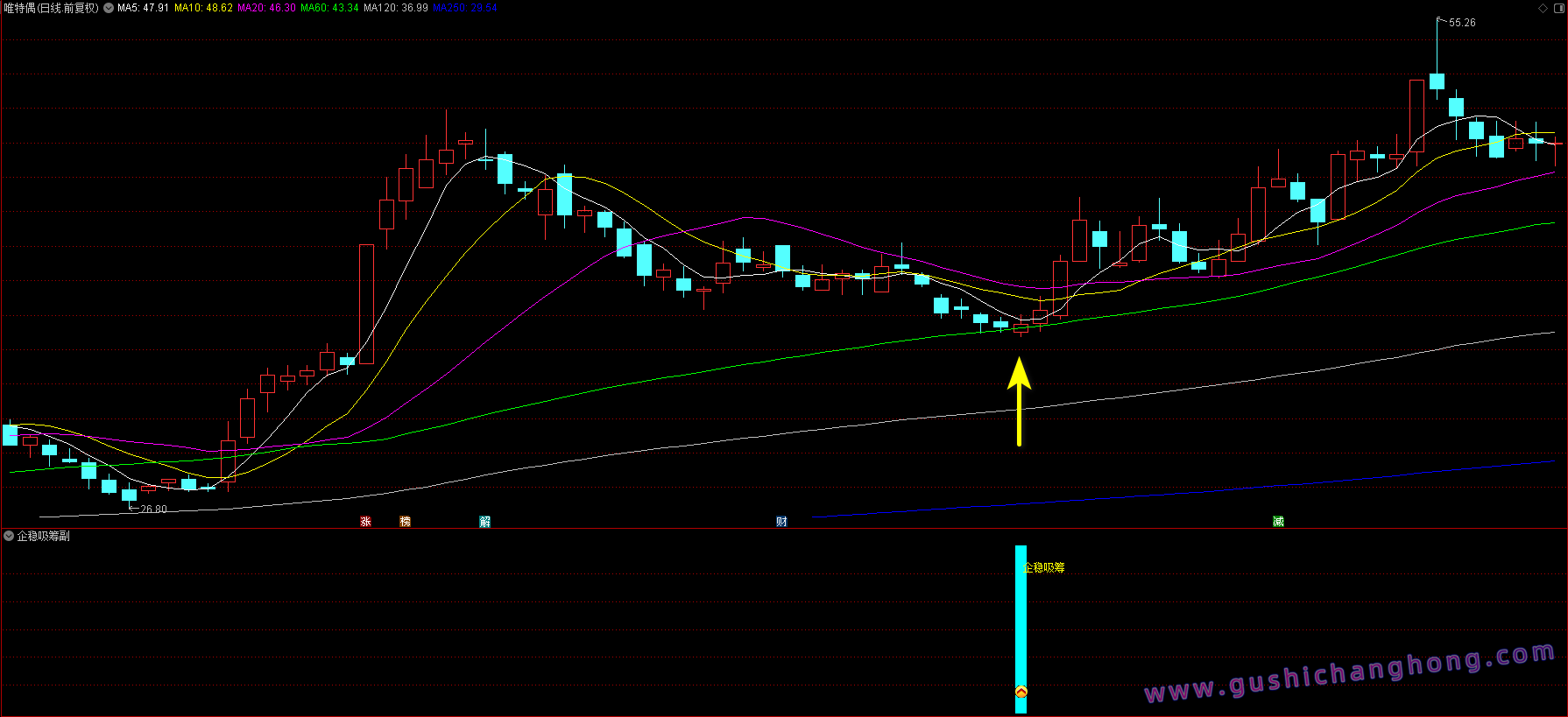Toggle the side panel icon at top right

tap(1557, 8)
